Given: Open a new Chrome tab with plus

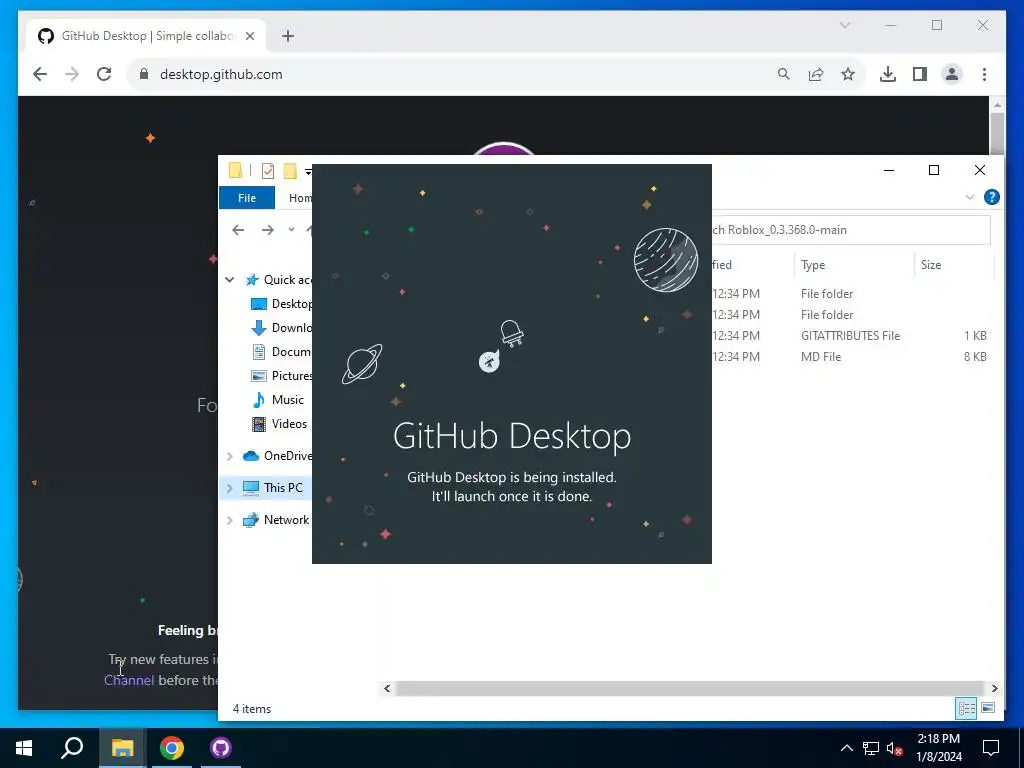Looking at the screenshot, I should coord(288,36).
